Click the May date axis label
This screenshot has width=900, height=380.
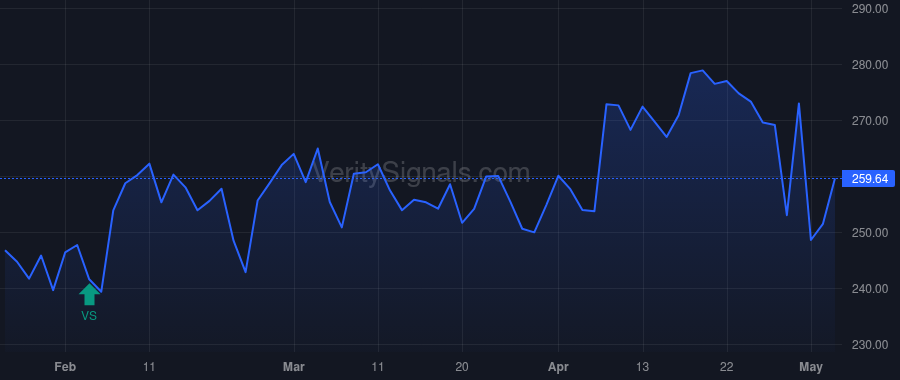(x=811, y=367)
